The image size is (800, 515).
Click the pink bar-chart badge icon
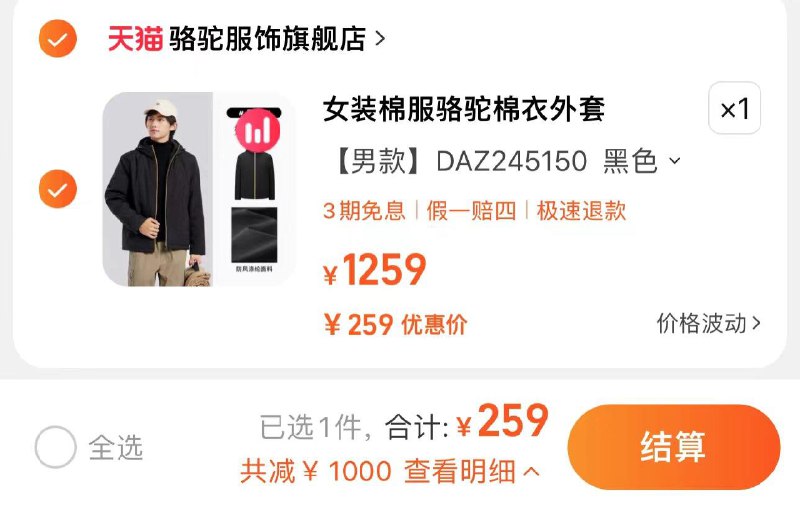(x=258, y=130)
